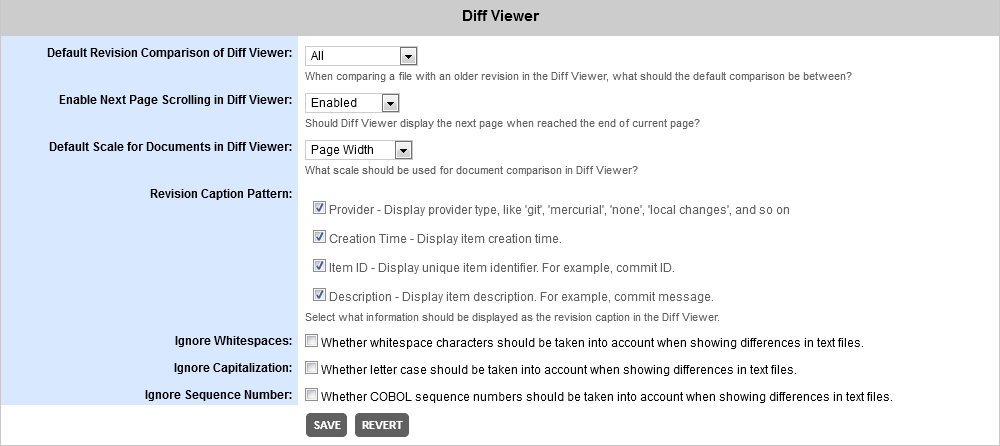Image resolution: width=1000 pixels, height=446 pixels.
Task: Click the Revert button
Action: click(382, 425)
